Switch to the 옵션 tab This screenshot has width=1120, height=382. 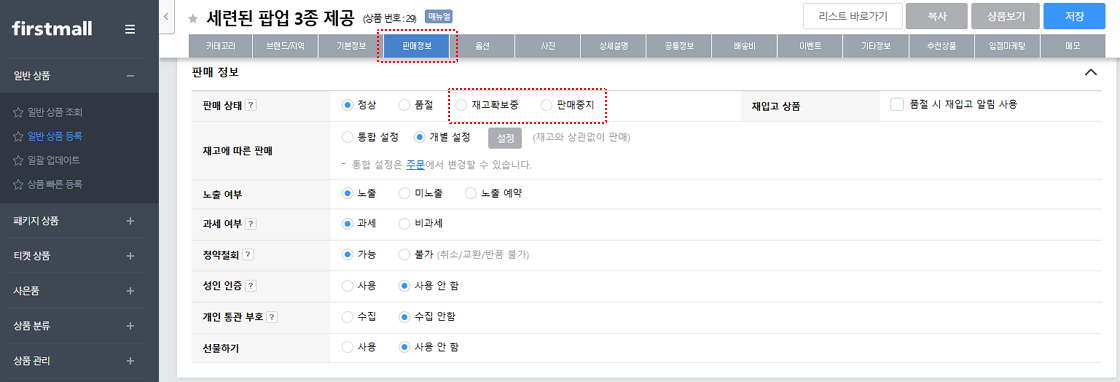point(482,46)
